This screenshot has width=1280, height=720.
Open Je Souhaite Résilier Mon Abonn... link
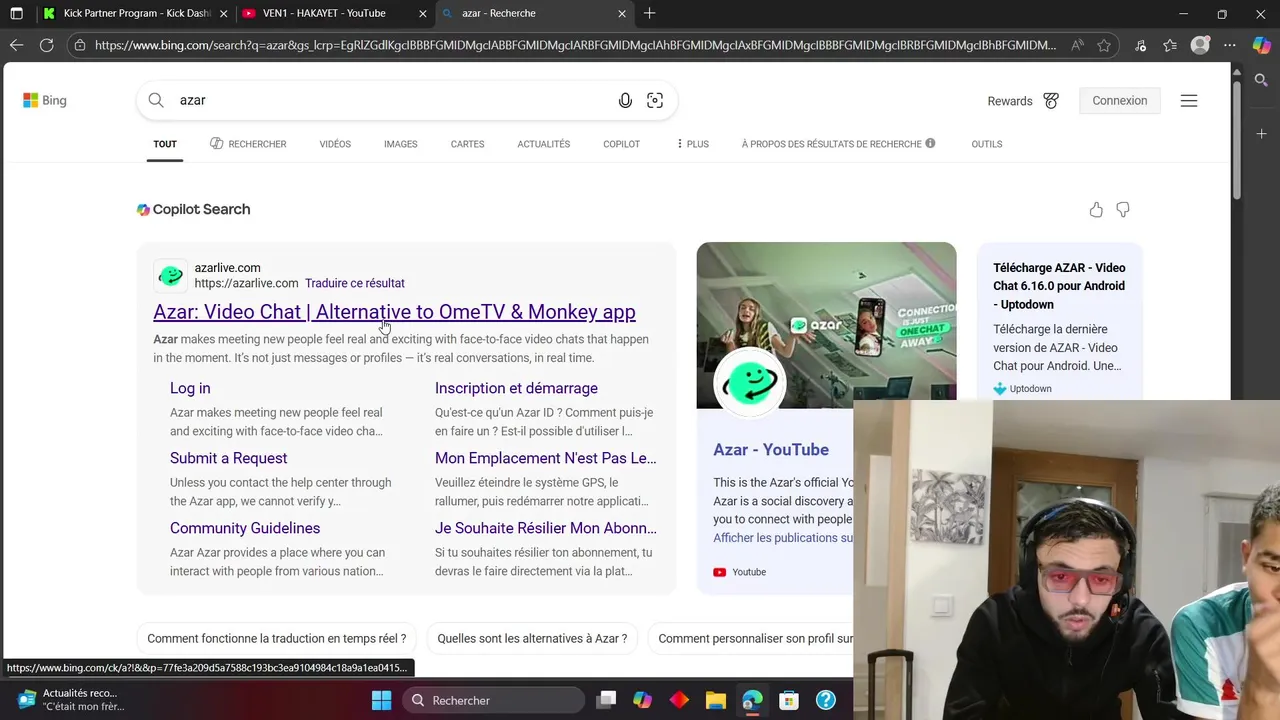click(546, 528)
